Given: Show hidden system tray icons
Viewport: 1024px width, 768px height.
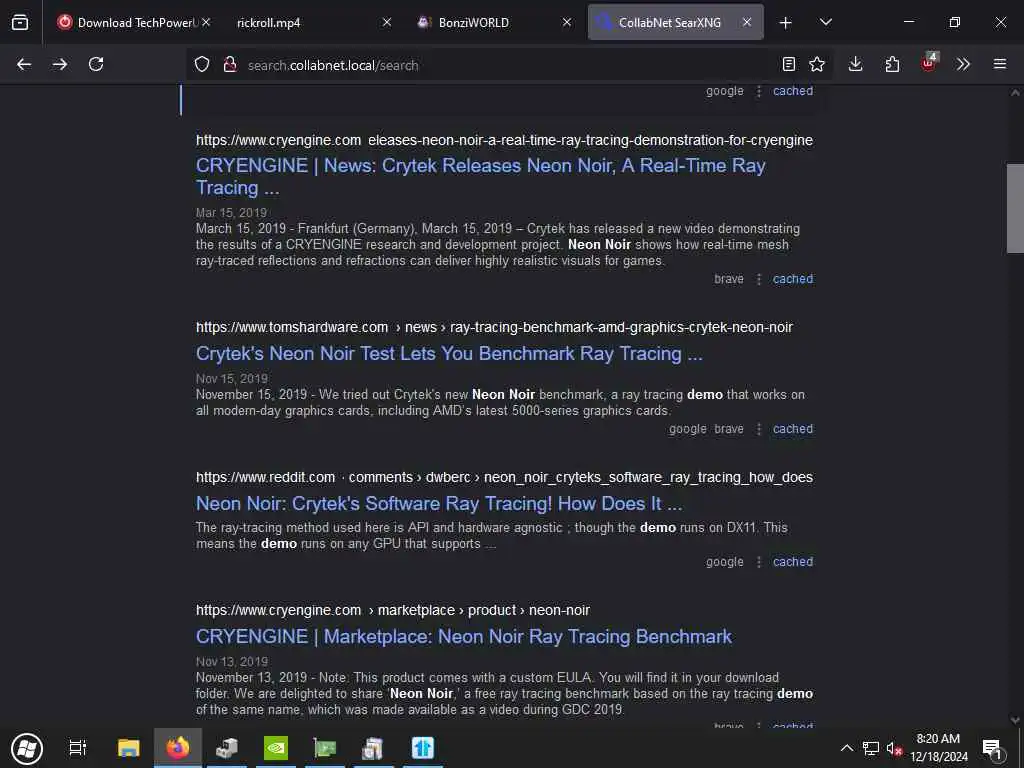Looking at the screenshot, I should coord(846,748).
